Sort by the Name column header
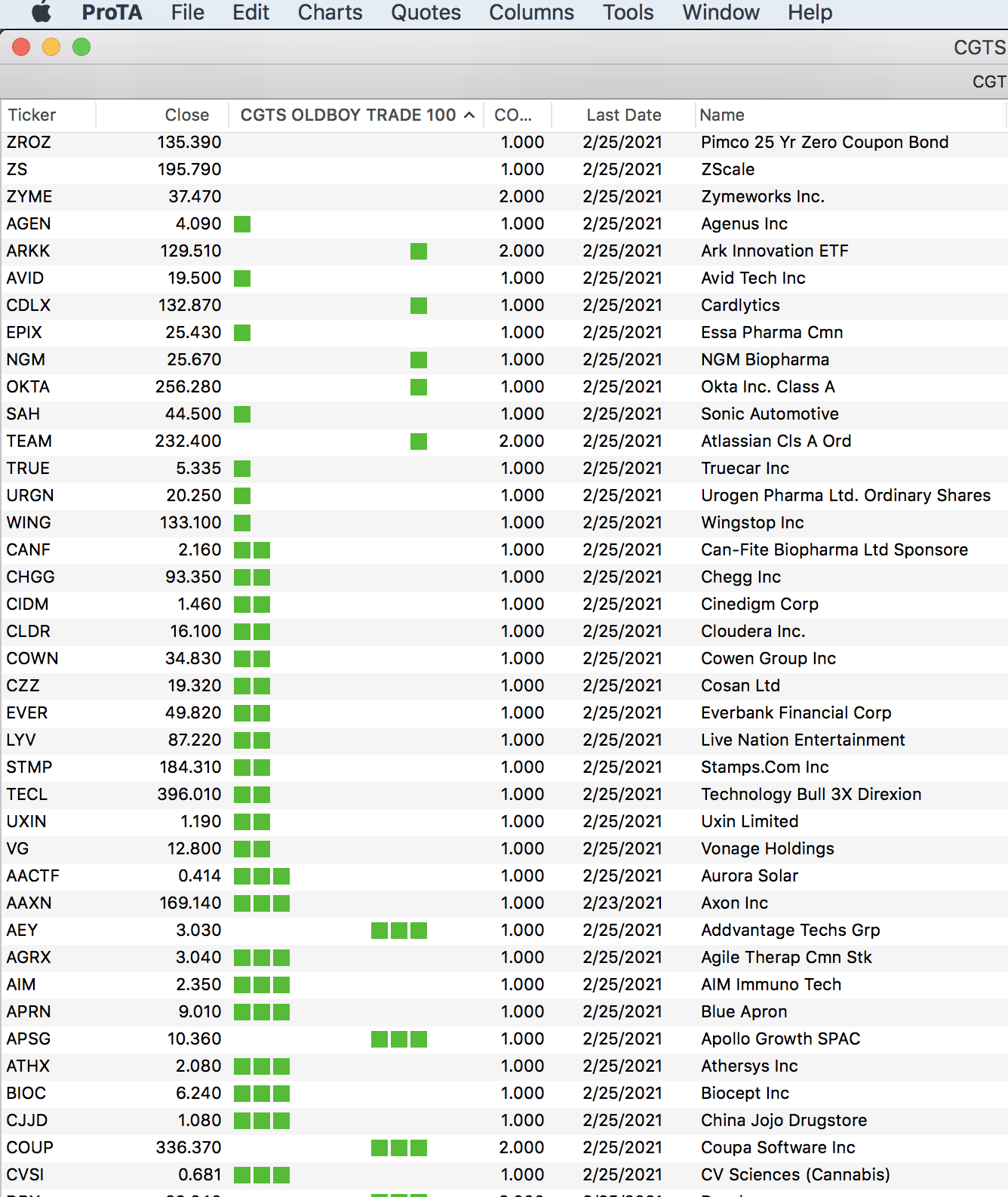Screen dimensions: 1008x1197 [851, 115]
